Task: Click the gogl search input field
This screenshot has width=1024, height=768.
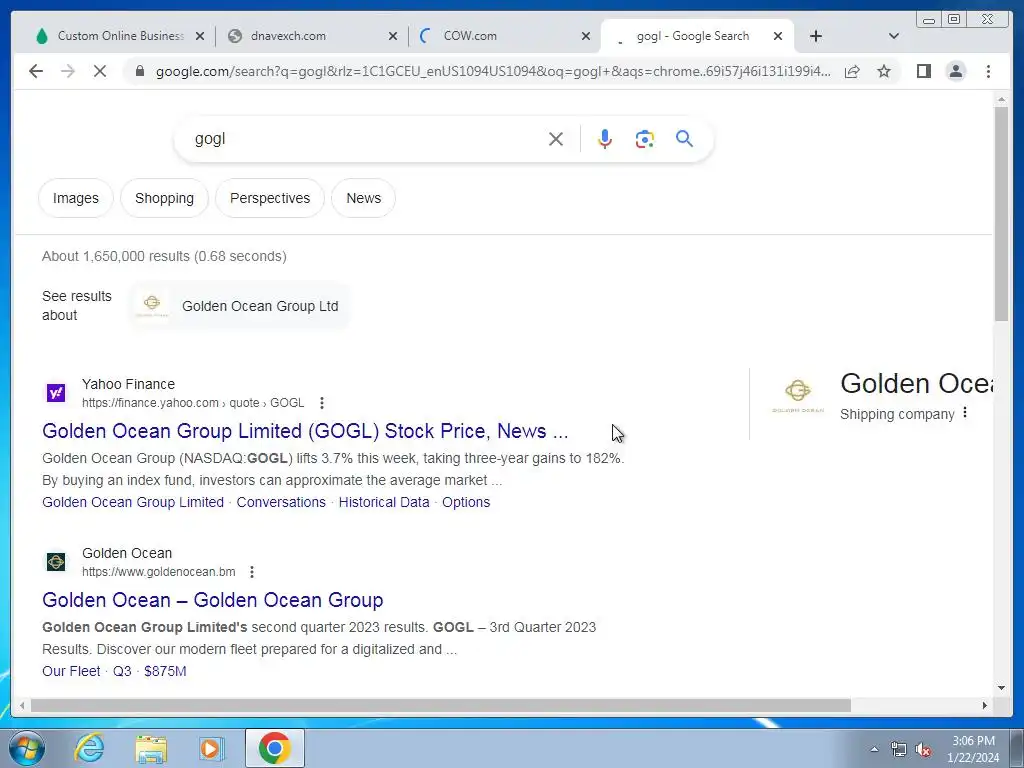Action: pyautogui.click(x=366, y=139)
